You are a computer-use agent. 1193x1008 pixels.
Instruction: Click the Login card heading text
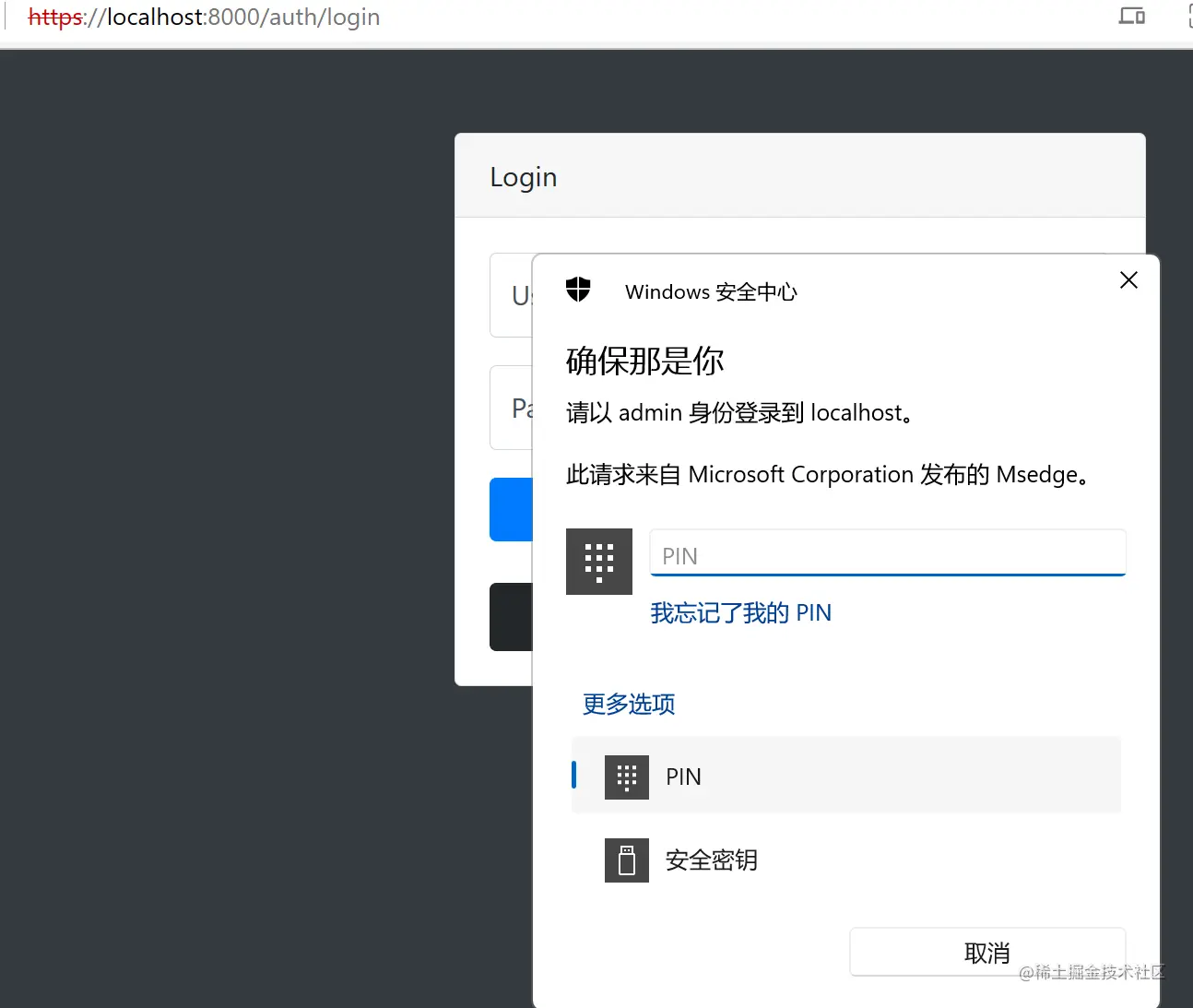tap(524, 177)
